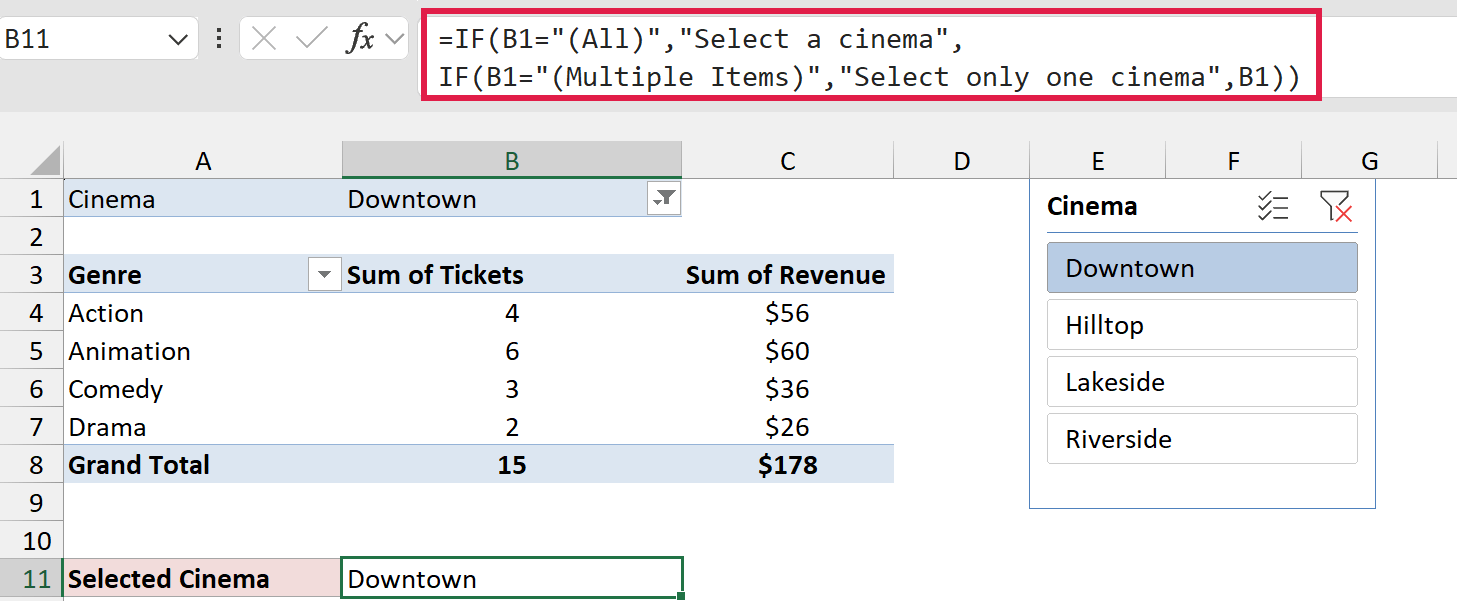Viewport: 1457px width, 601px height.
Task: Click the Select All corner triangle
Action: (46, 161)
